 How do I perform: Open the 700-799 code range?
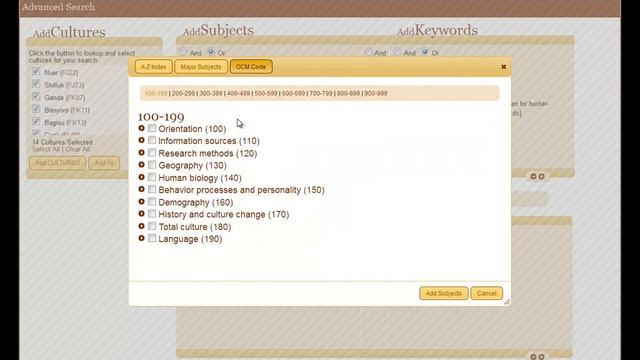coord(321,93)
